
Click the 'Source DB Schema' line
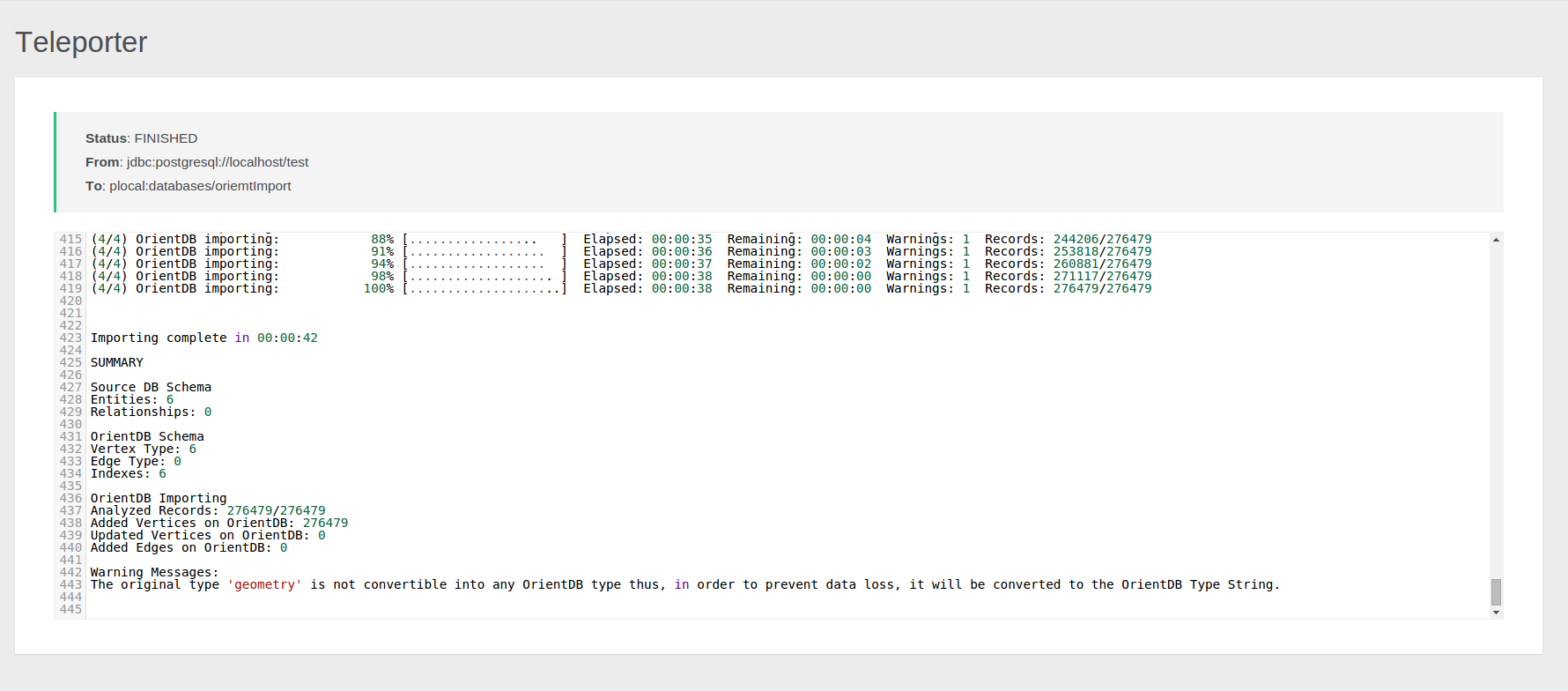tap(151, 387)
